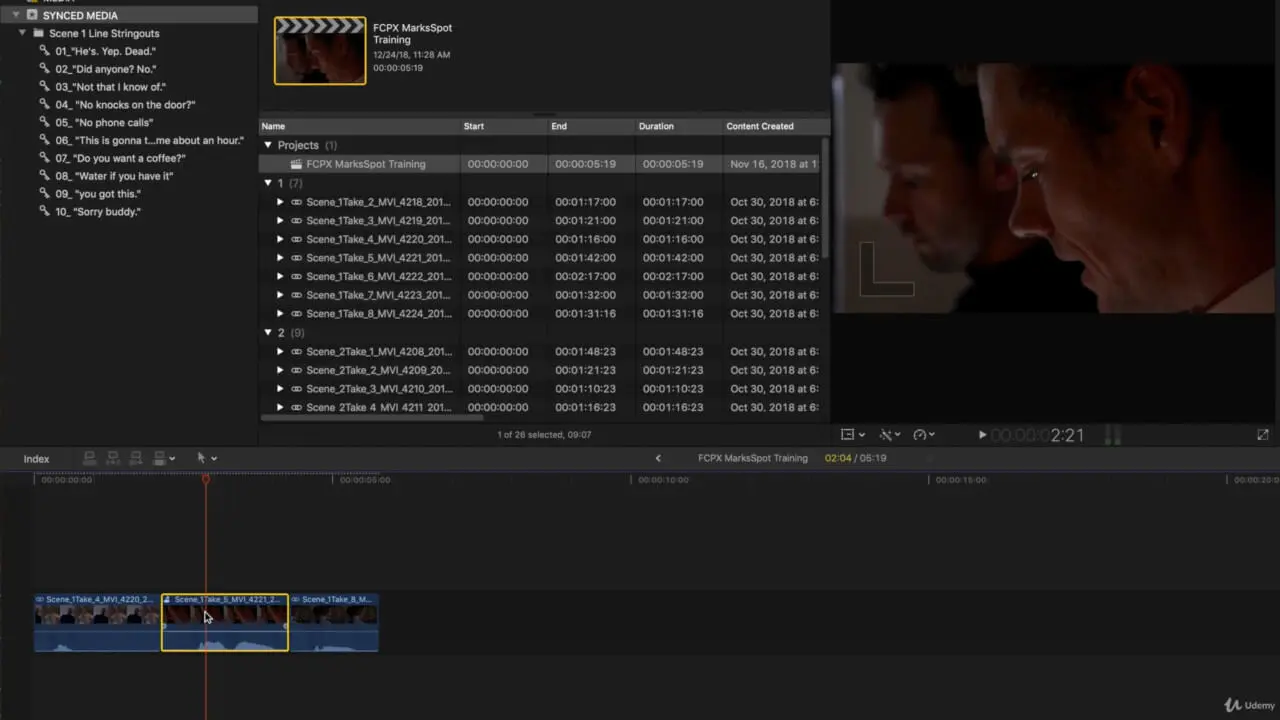Sort browser by Name column
Image resolution: width=1280 pixels, height=720 pixels.
(273, 126)
